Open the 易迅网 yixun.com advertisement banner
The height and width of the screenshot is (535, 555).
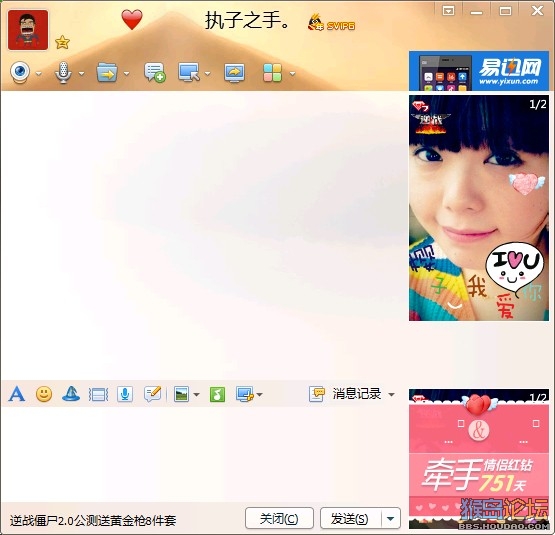tap(479, 70)
